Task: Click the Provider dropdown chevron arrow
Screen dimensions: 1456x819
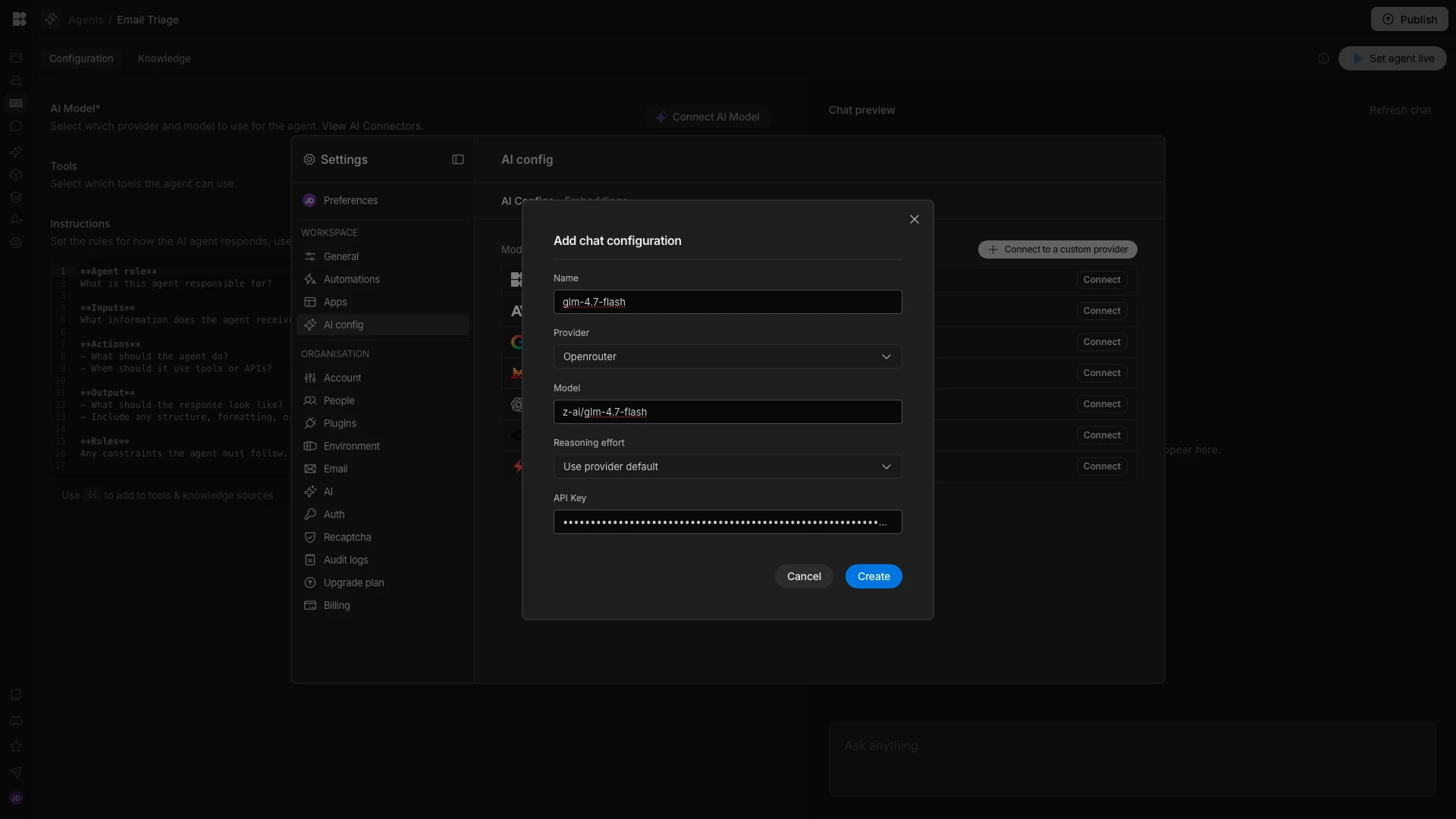Action: (886, 356)
